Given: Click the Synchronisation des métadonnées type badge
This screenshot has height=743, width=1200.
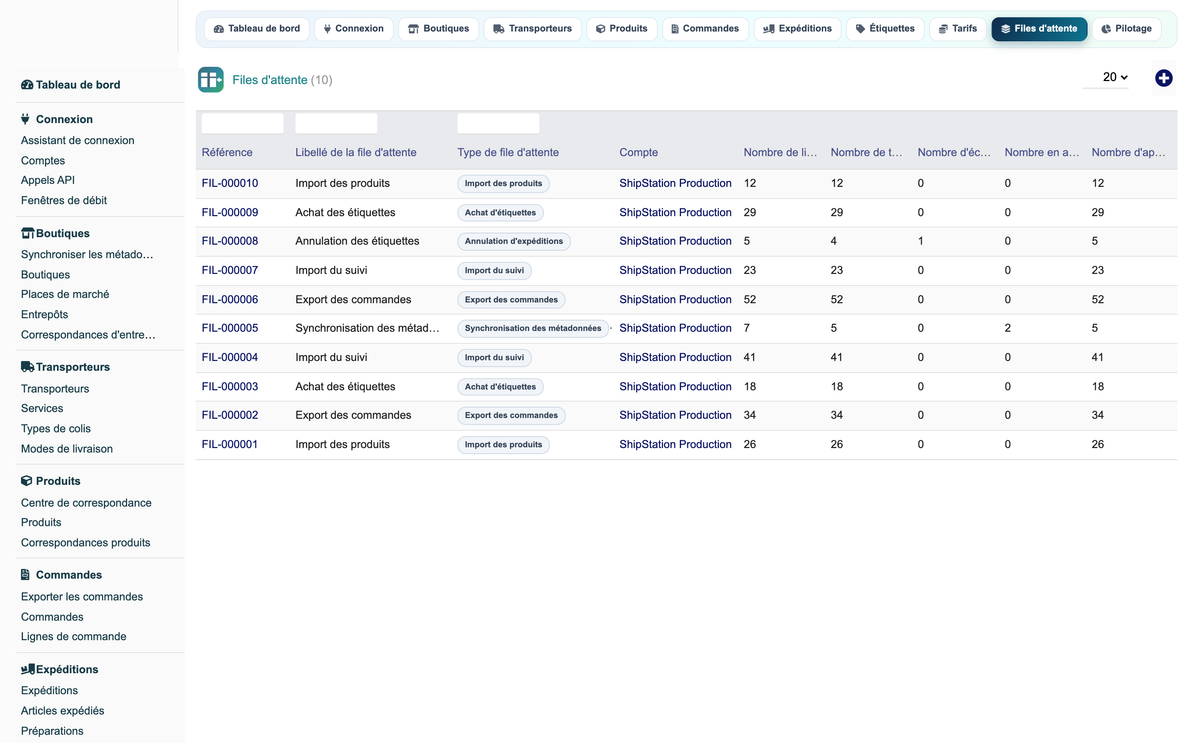Looking at the screenshot, I should tap(533, 328).
